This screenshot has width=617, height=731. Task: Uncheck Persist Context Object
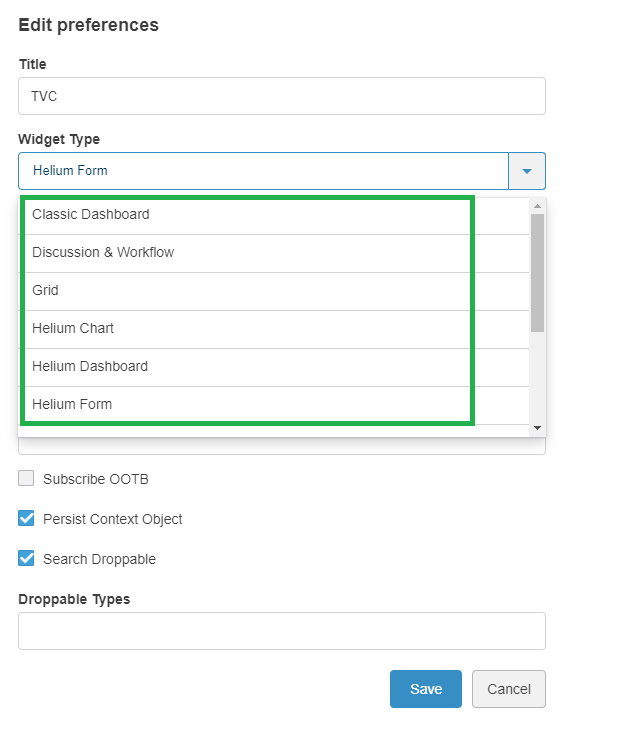point(26,519)
